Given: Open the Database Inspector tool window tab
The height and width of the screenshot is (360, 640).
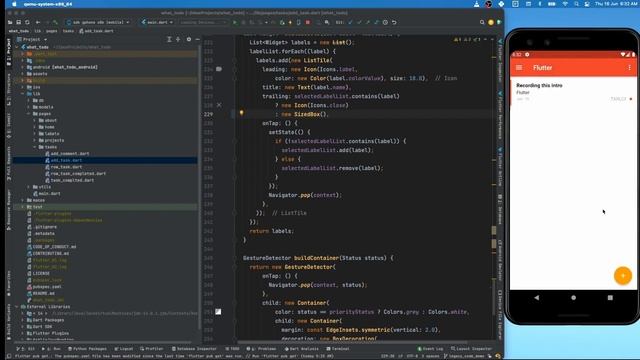Looking at the screenshot, I should click(x=194, y=349).
